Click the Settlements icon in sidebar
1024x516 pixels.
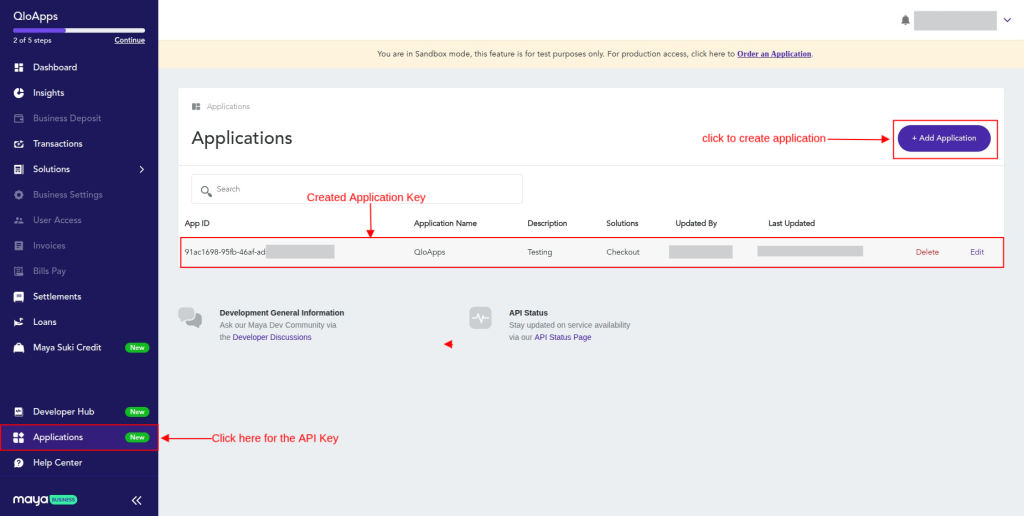pos(19,297)
